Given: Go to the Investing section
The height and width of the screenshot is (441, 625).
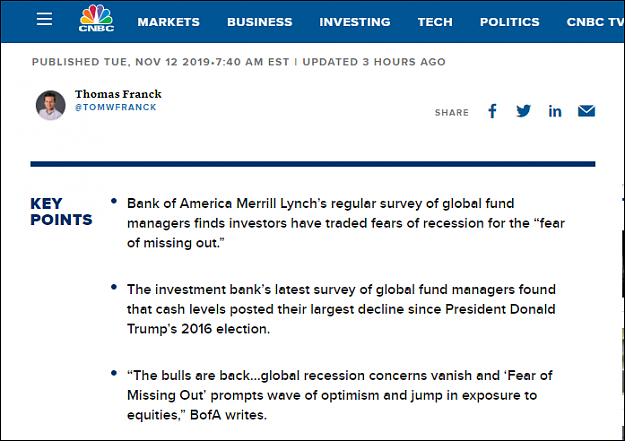Looking at the screenshot, I should click(355, 22).
